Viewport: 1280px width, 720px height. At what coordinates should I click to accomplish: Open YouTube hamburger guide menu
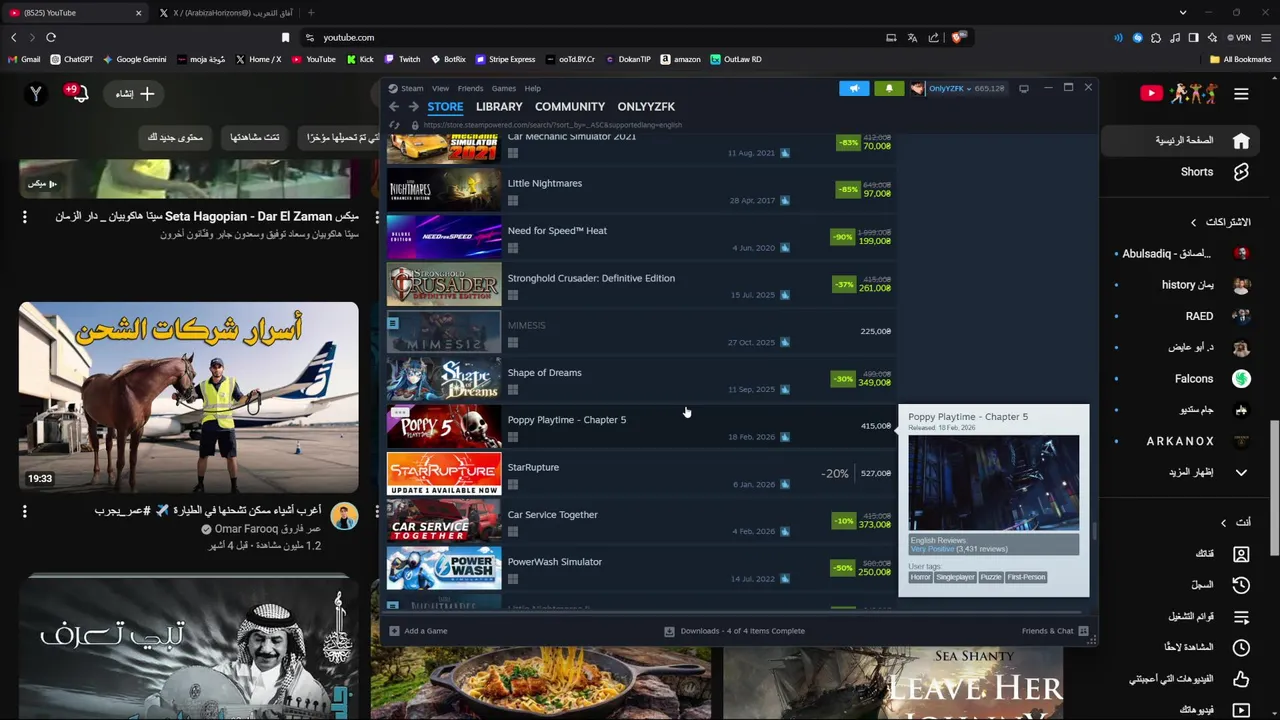[1241, 94]
